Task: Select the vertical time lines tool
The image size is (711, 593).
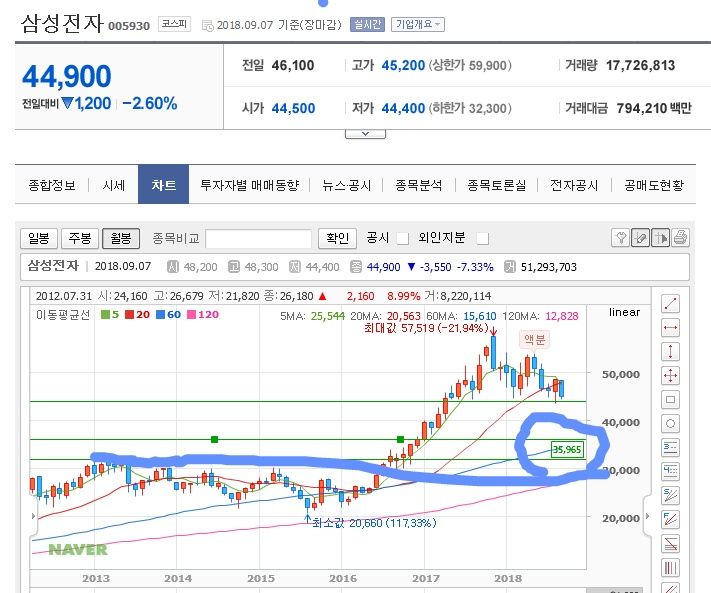Action: coord(670,568)
